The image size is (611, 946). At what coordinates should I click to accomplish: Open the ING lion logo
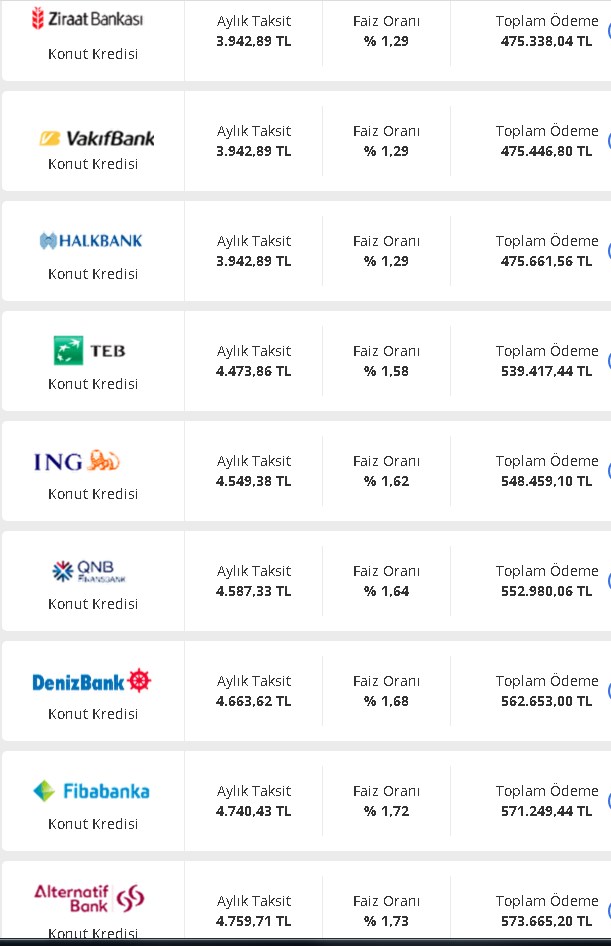tap(77, 462)
